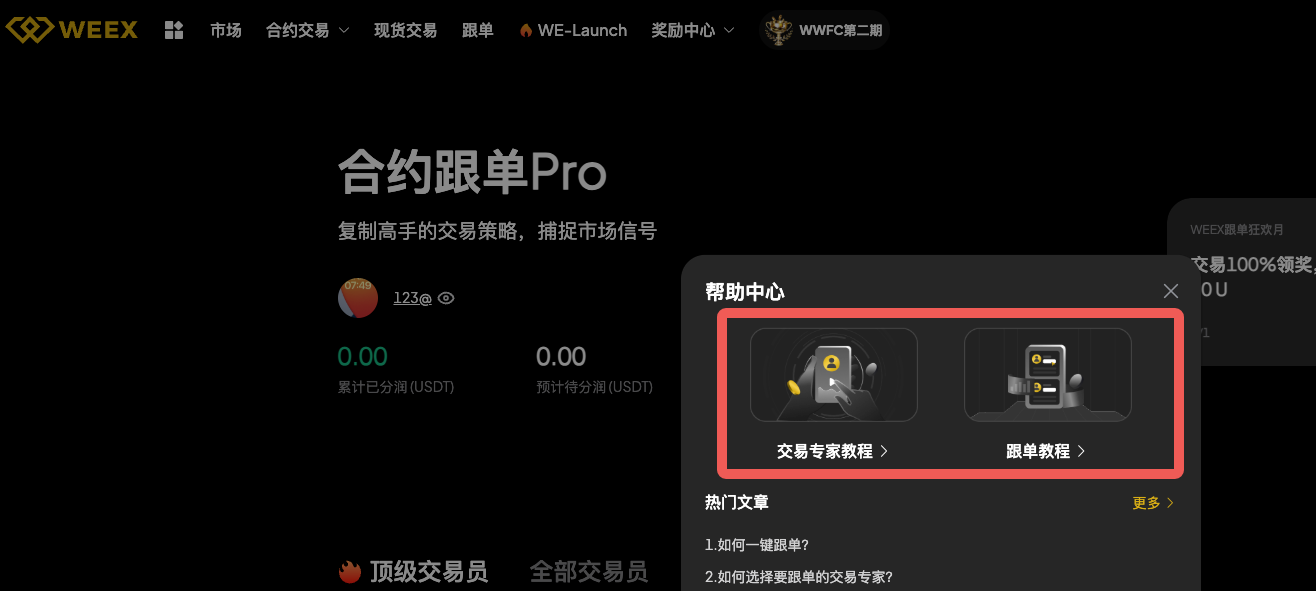Screen dimensions: 1316x591
Task: Select the 顶级交易员 tab
Action: [429, 572]
